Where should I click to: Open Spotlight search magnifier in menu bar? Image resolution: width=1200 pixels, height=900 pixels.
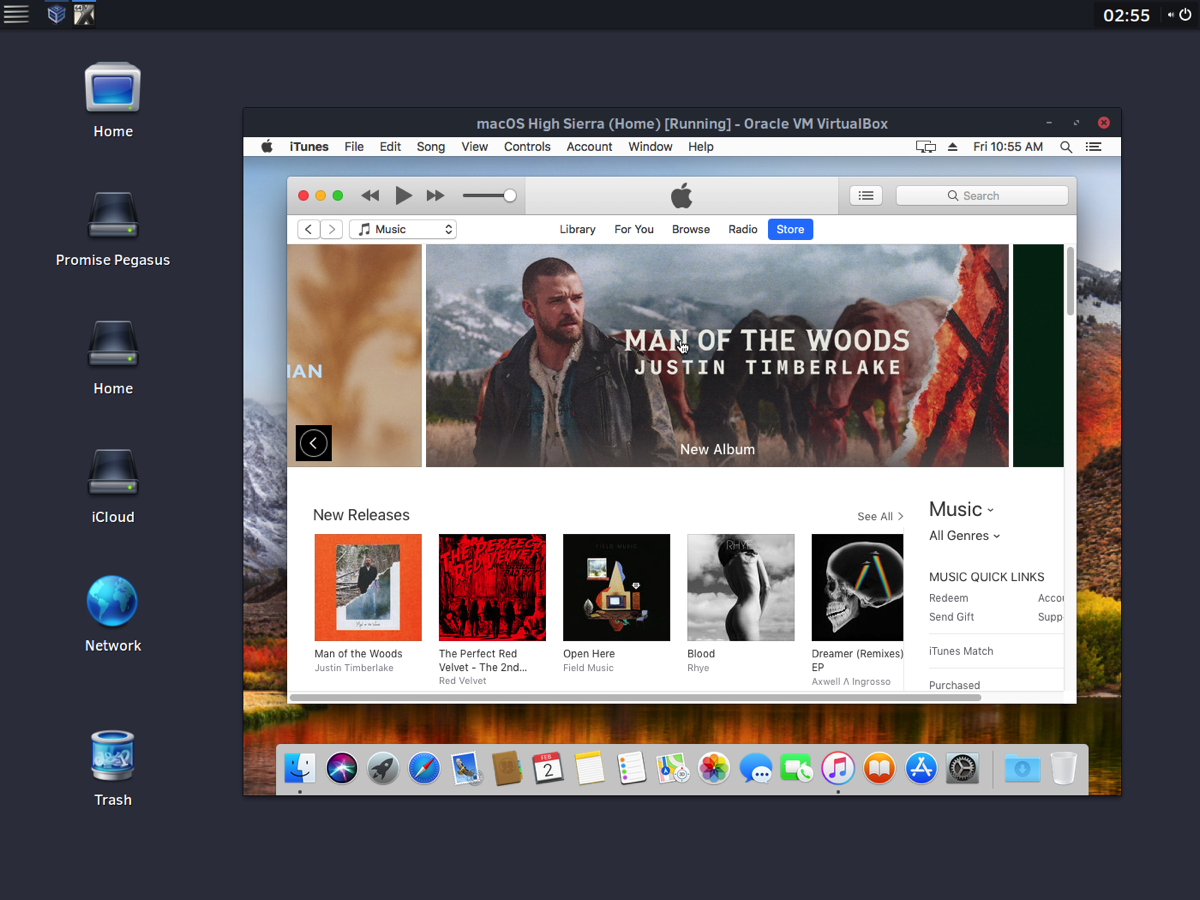coord(1066,147)
